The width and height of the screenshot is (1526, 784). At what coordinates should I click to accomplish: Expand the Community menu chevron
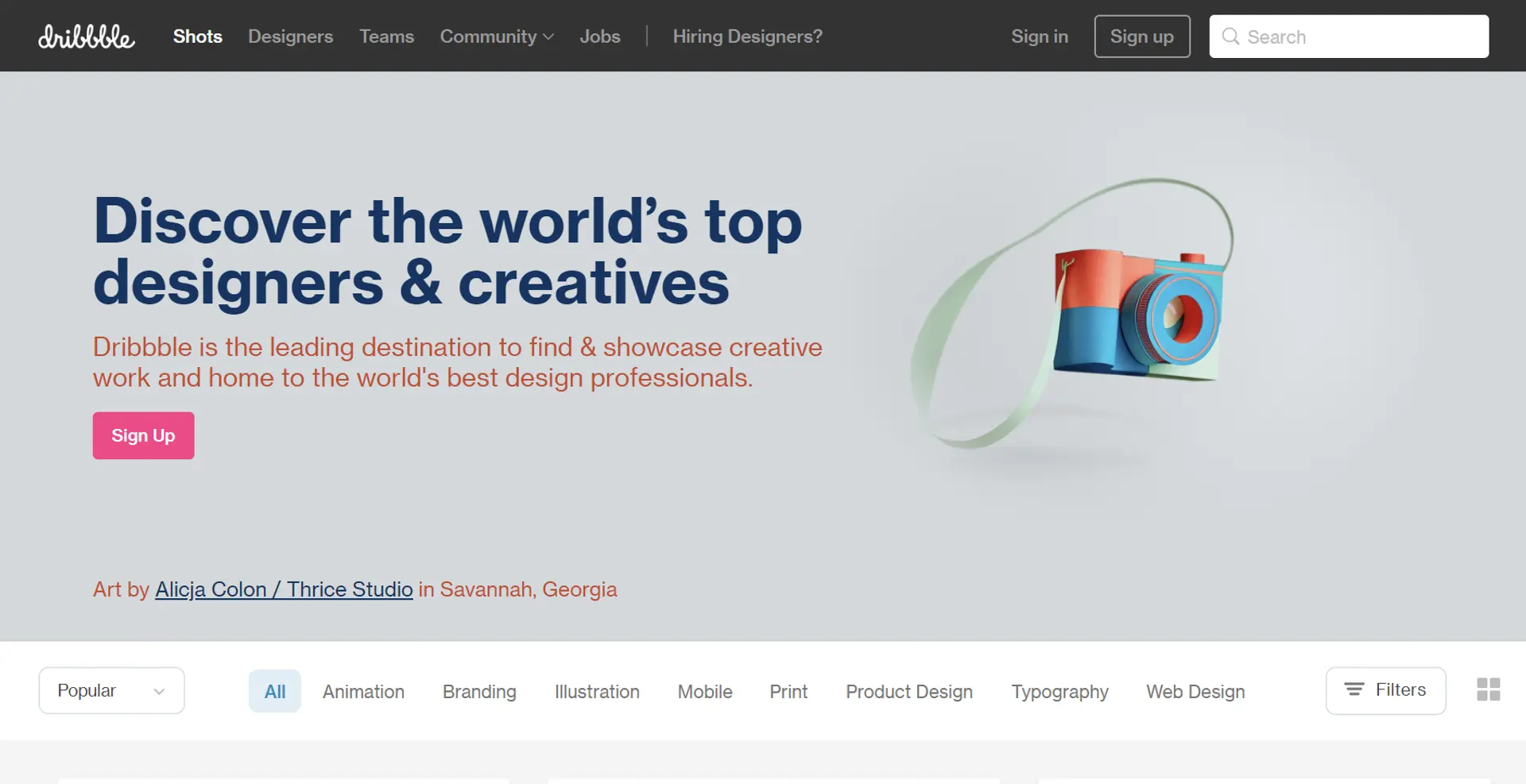point(548,37)
